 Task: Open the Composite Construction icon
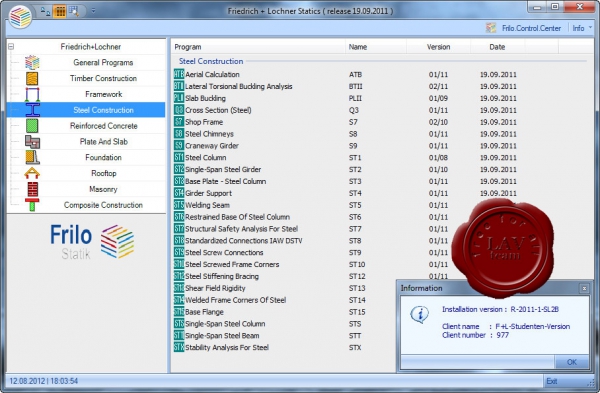tap(32, 205)
